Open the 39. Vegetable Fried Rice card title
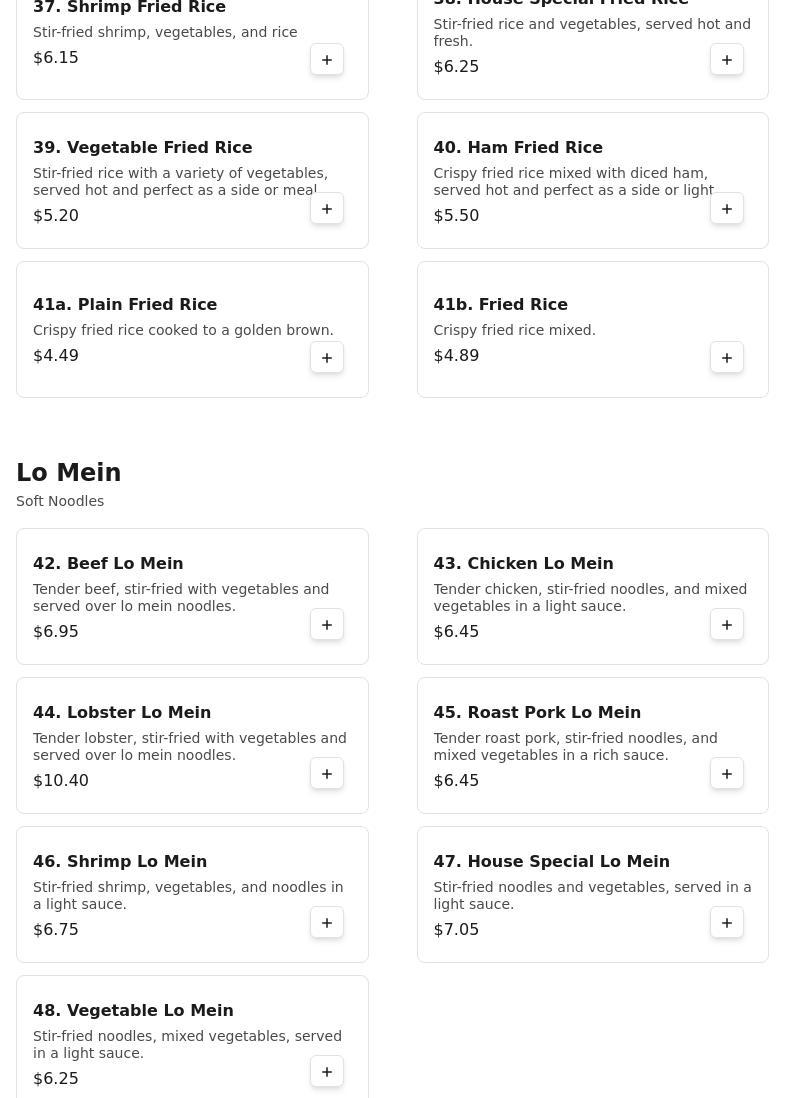 pos(142,147)
